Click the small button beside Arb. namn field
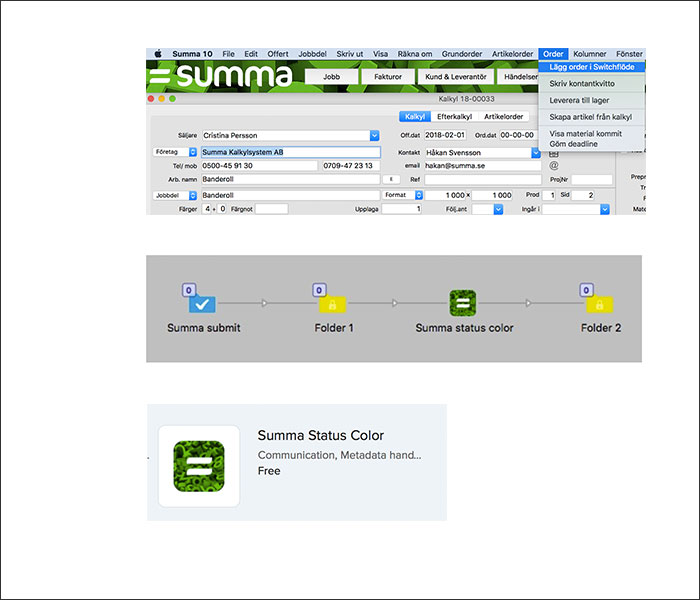The width and height of the screenshot is (700, 600). click(391, 179)
